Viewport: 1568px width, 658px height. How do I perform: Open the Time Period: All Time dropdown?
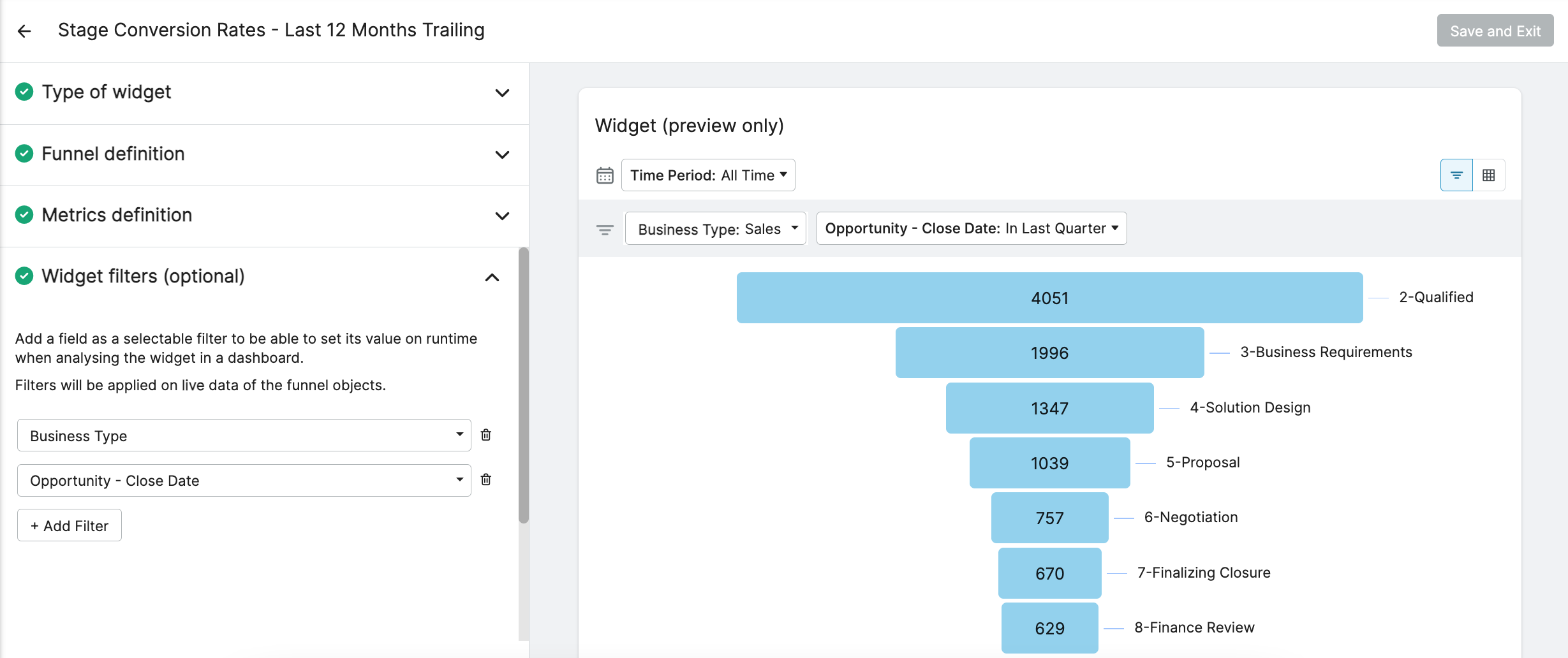click(708, 175)
